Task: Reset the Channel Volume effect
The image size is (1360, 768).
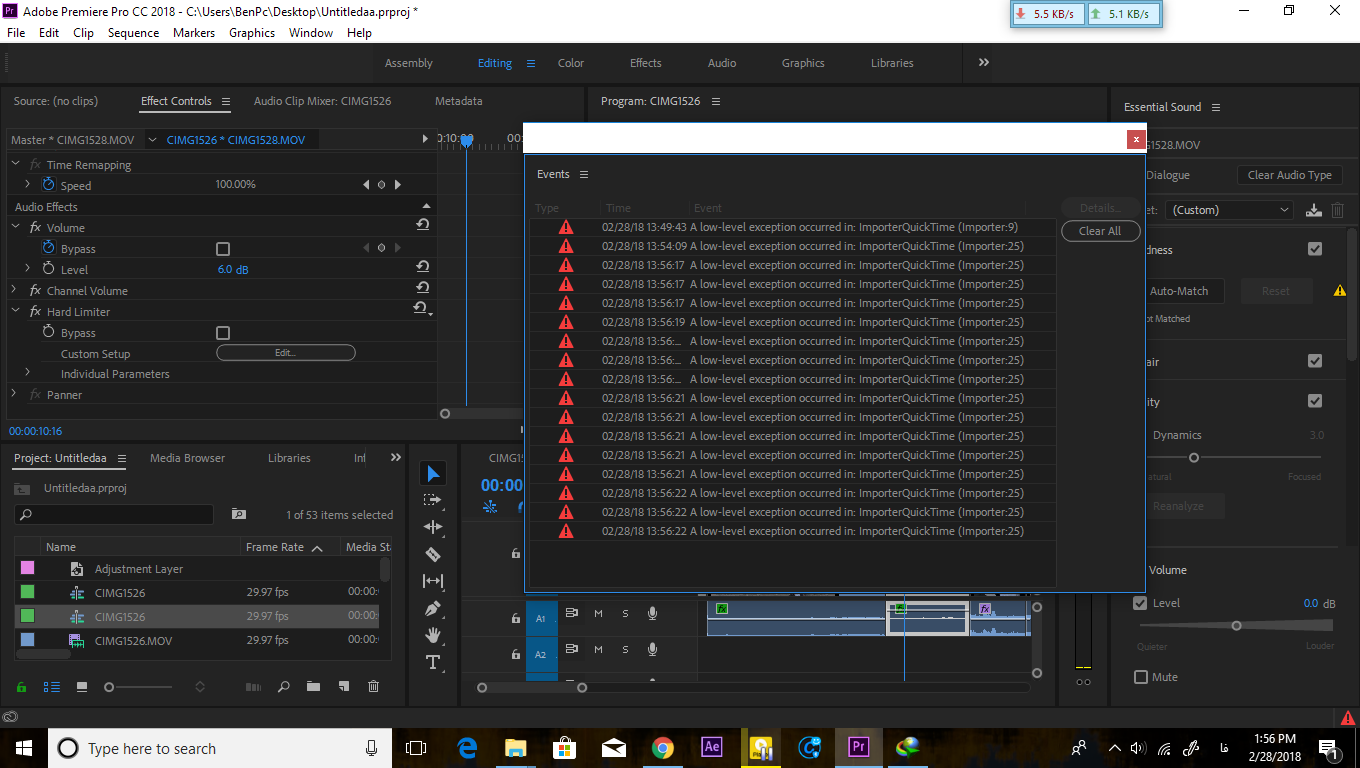Action: pyautogui.click(x=422, y=289)
